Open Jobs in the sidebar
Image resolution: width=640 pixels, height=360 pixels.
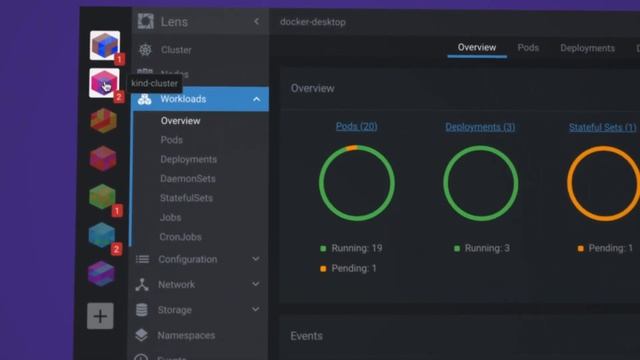pyautogui.click(x=170, y=217)
